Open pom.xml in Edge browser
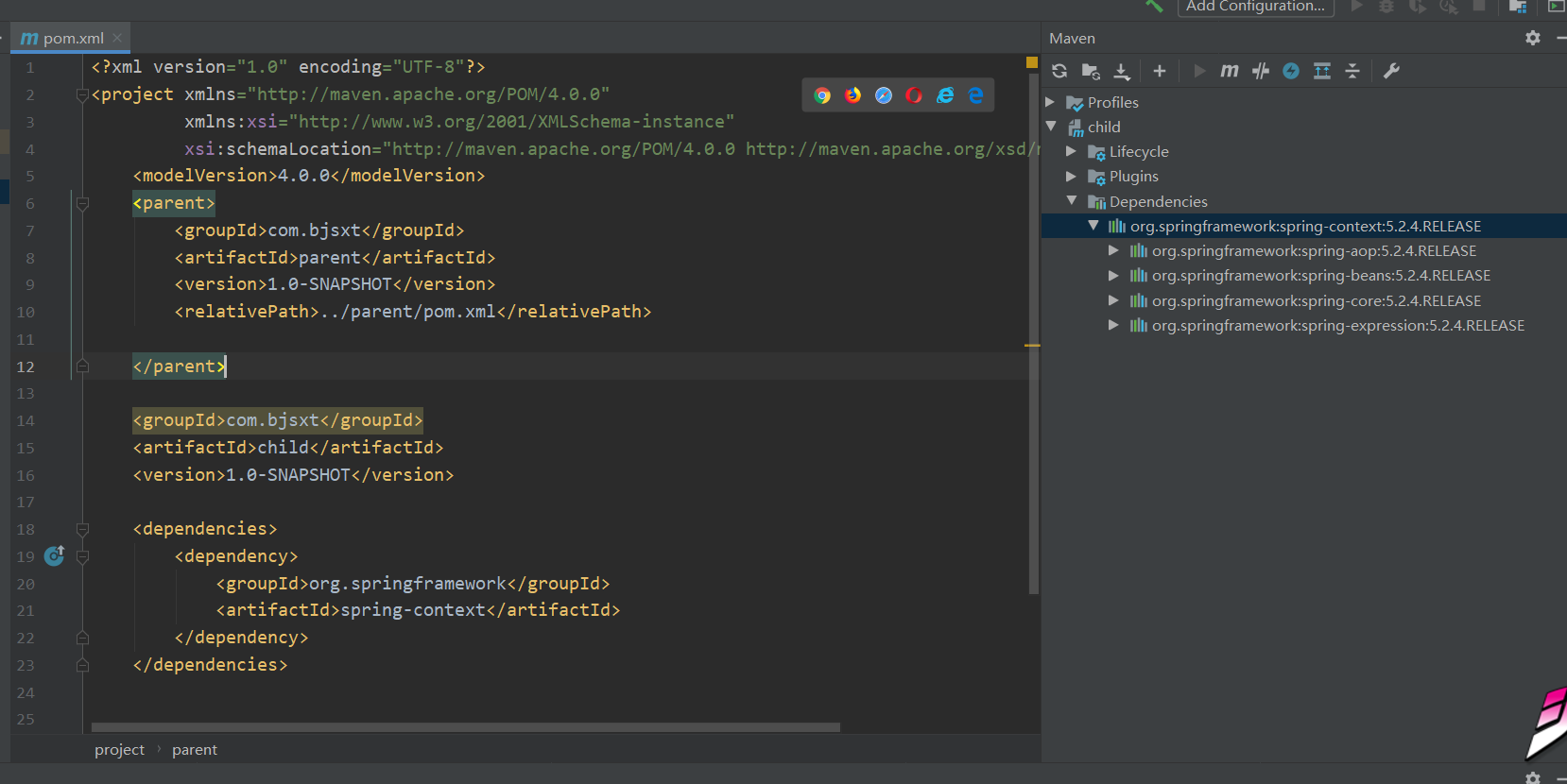This screenshot has width=1567, height=784. tap(975, 95)
